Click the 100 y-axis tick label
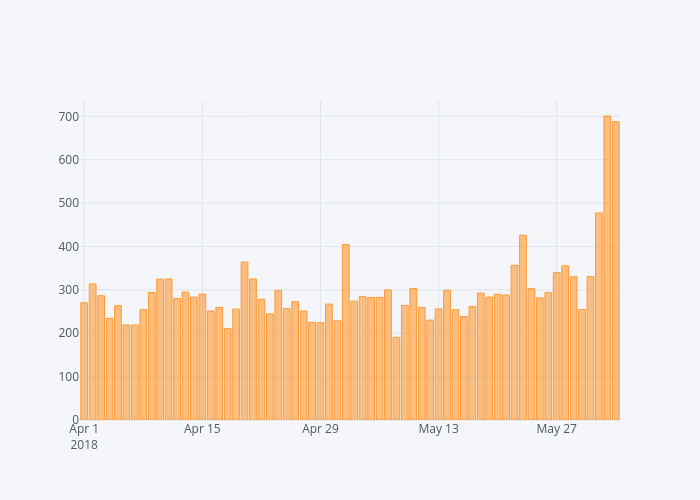This screenshot has width=700, height=500. tap(68, 376)
